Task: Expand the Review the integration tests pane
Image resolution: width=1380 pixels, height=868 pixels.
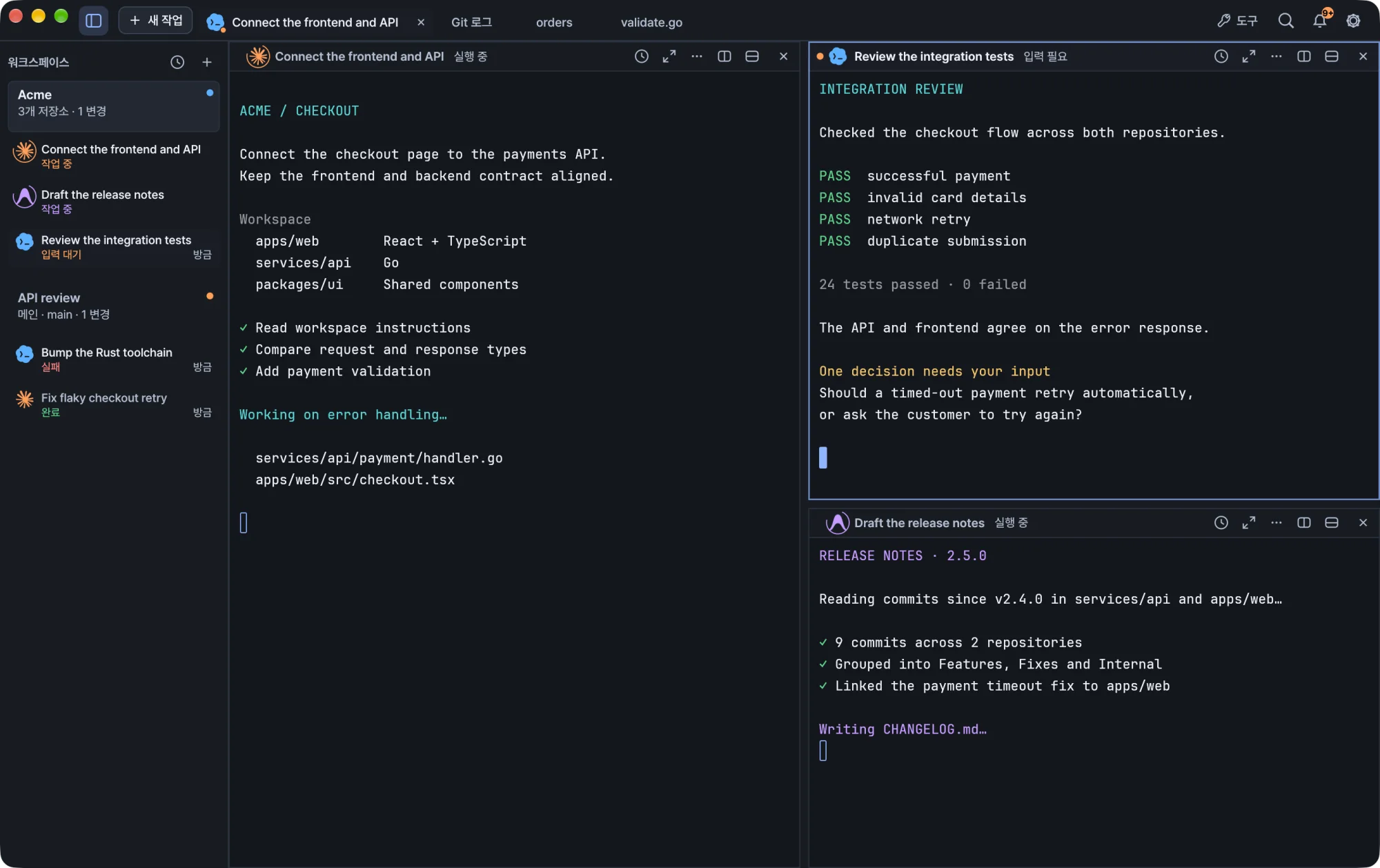Action: tap(1249, 57)
